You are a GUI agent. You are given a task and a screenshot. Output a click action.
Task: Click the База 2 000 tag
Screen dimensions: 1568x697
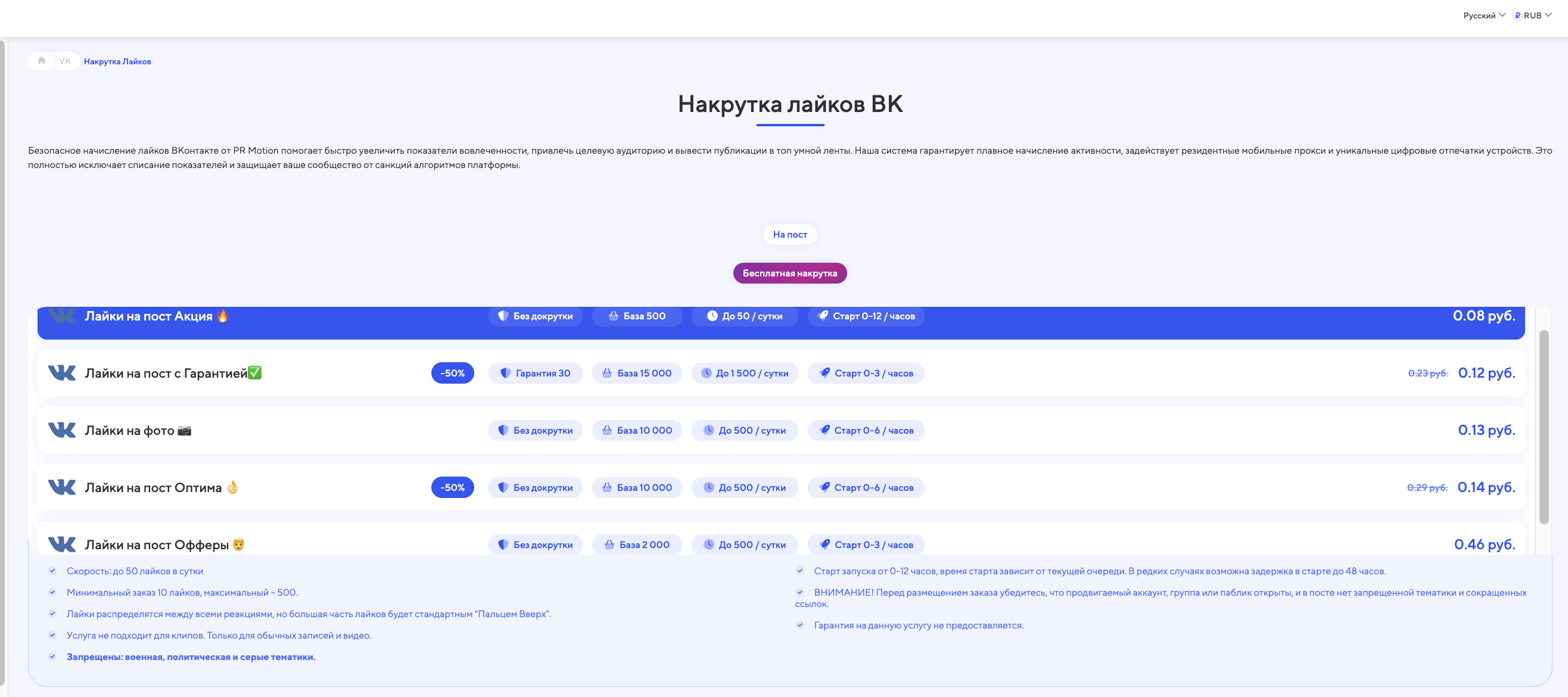click(x=637, y=545)
